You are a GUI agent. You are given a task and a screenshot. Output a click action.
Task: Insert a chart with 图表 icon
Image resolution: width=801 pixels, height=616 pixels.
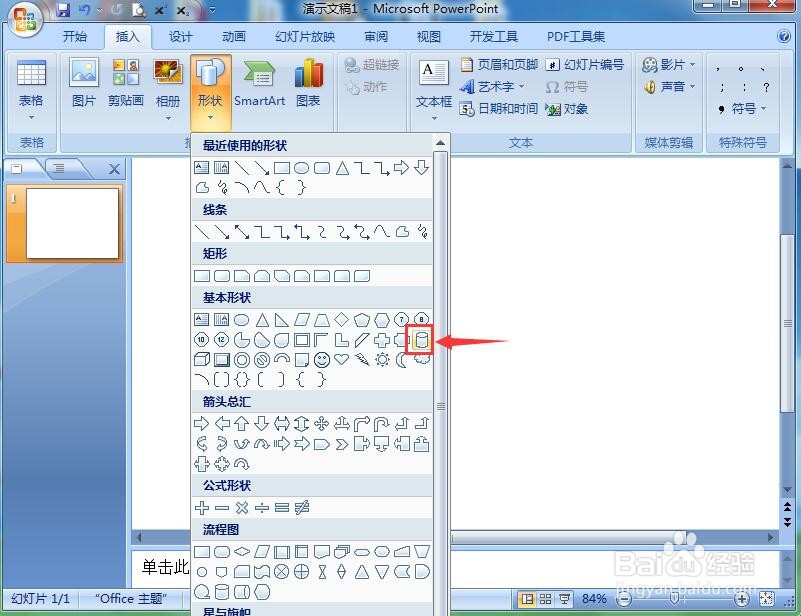click(x=309, y=83)
